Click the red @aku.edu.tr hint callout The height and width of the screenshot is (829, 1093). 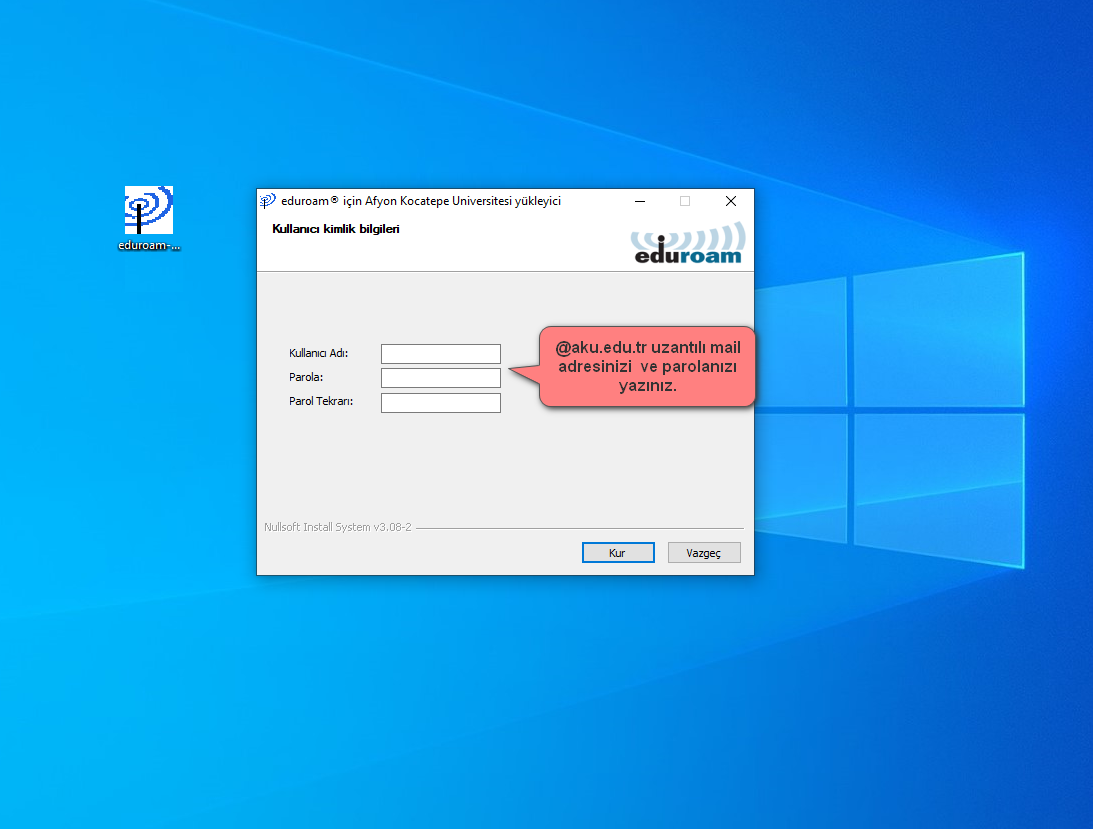click(647, 367)
